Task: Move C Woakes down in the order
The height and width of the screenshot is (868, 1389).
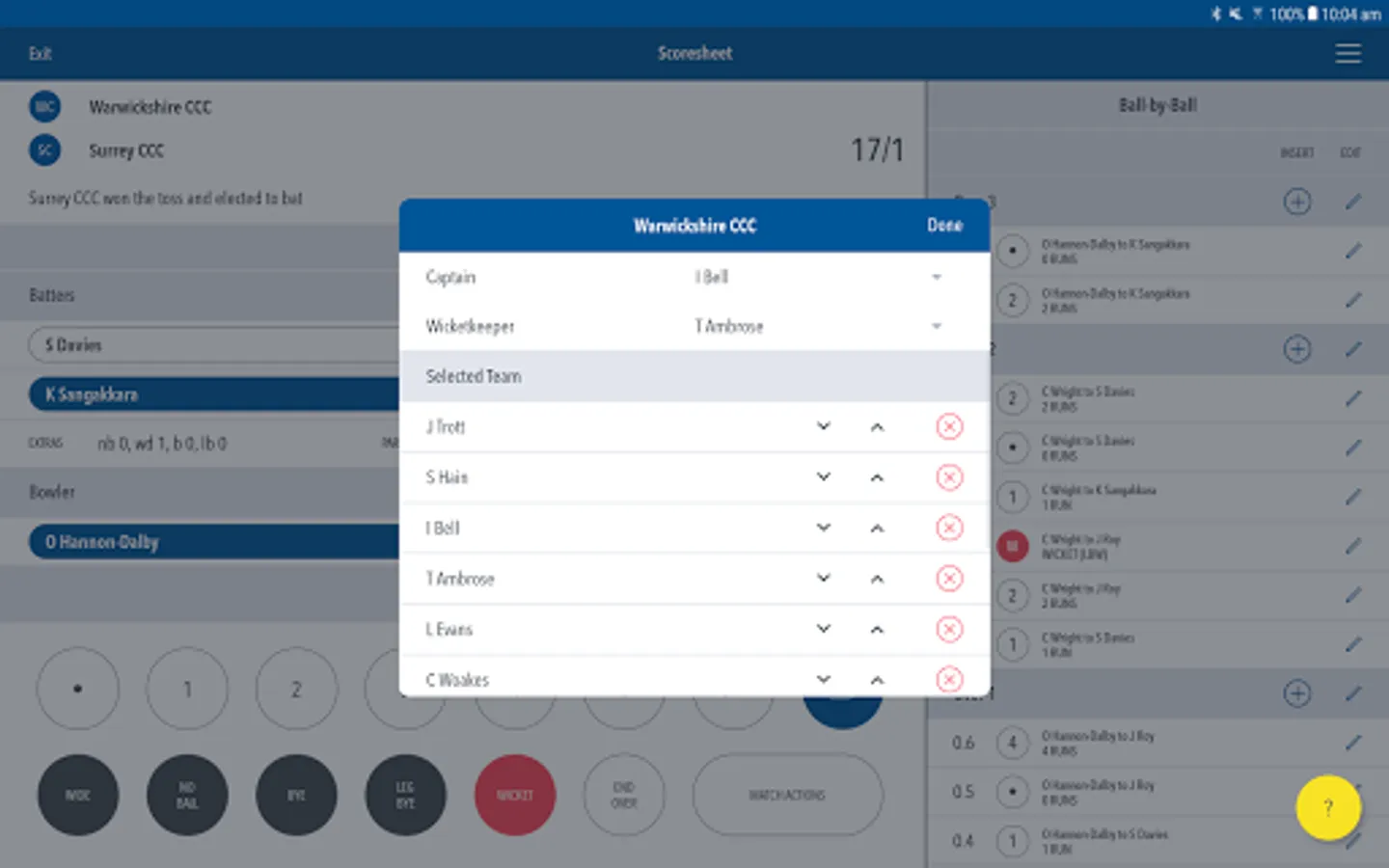Action: 824,679
